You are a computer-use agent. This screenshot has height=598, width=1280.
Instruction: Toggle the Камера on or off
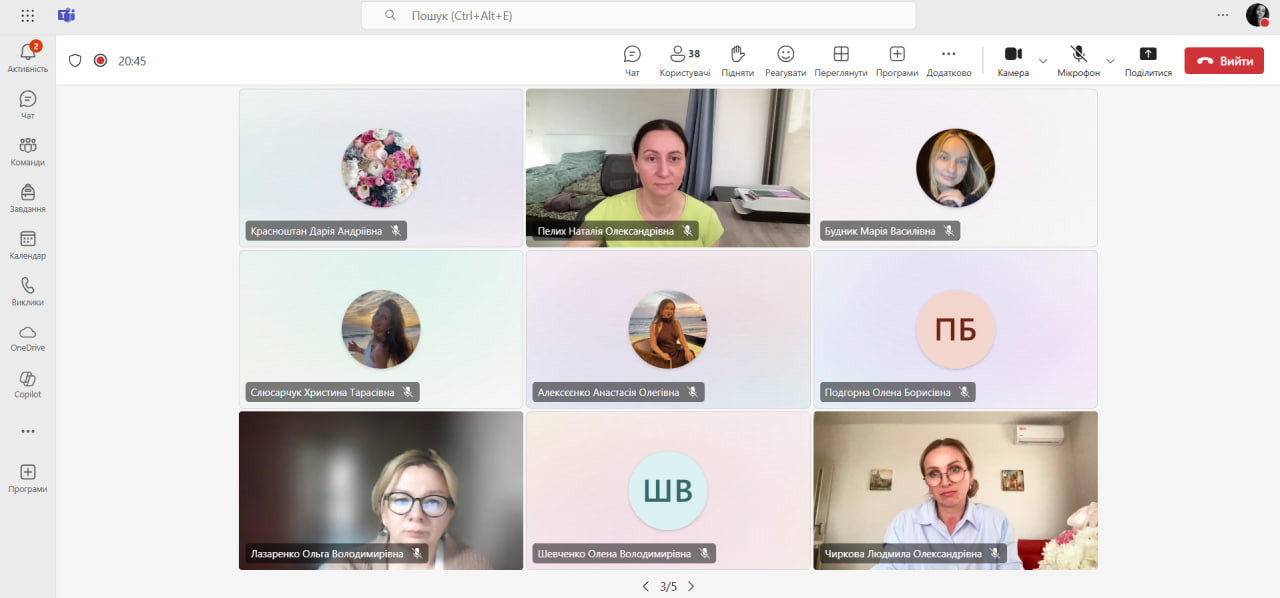click(x=1013, y=60)
